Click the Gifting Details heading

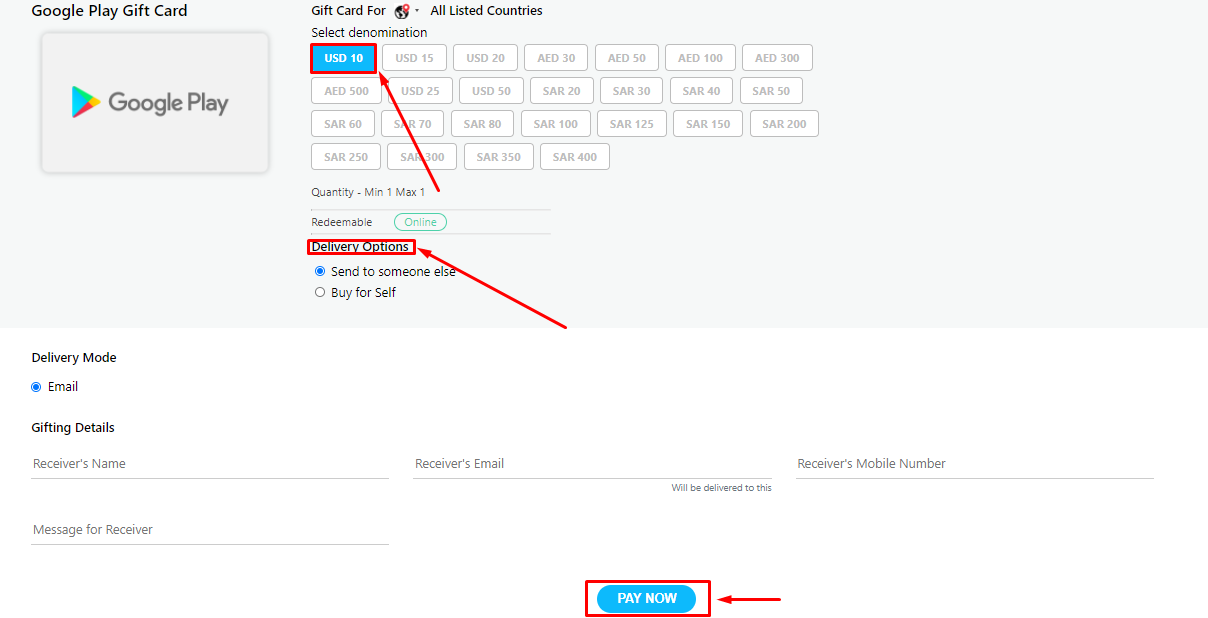pyautogui.click(x=73, y=428)
